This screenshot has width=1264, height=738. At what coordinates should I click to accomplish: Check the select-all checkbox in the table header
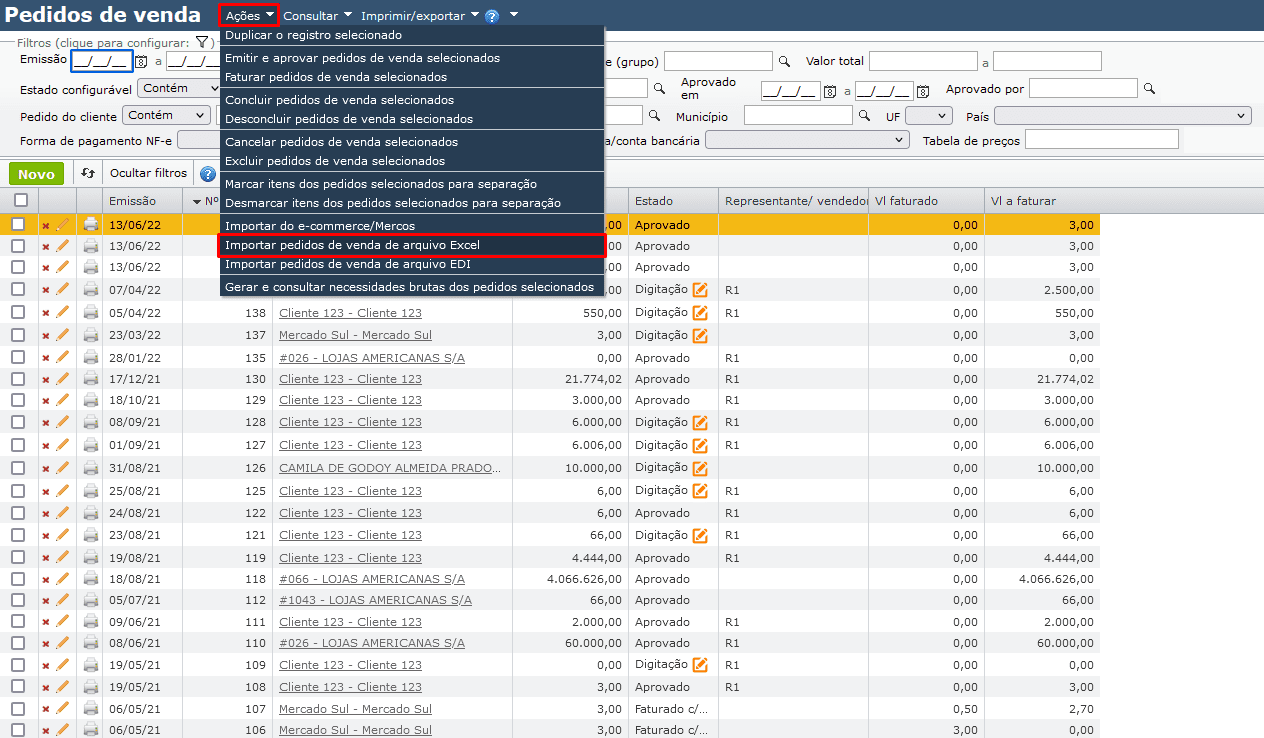coord(21,200)
